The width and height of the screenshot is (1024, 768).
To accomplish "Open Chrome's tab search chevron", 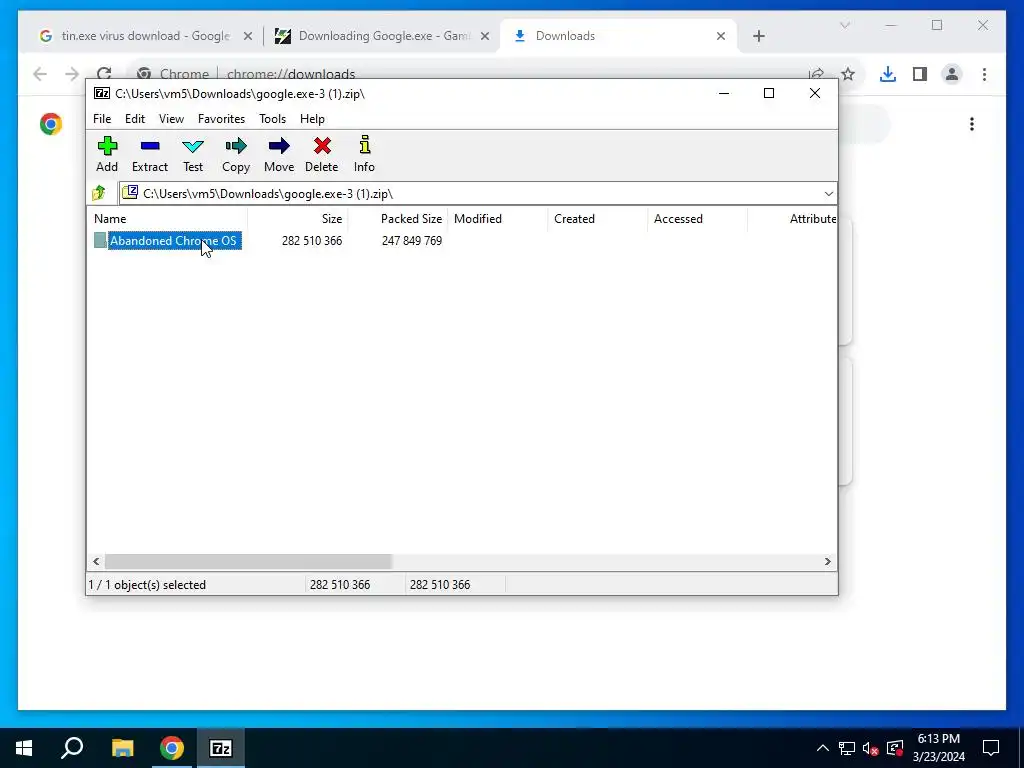I will tap(844, 25).
